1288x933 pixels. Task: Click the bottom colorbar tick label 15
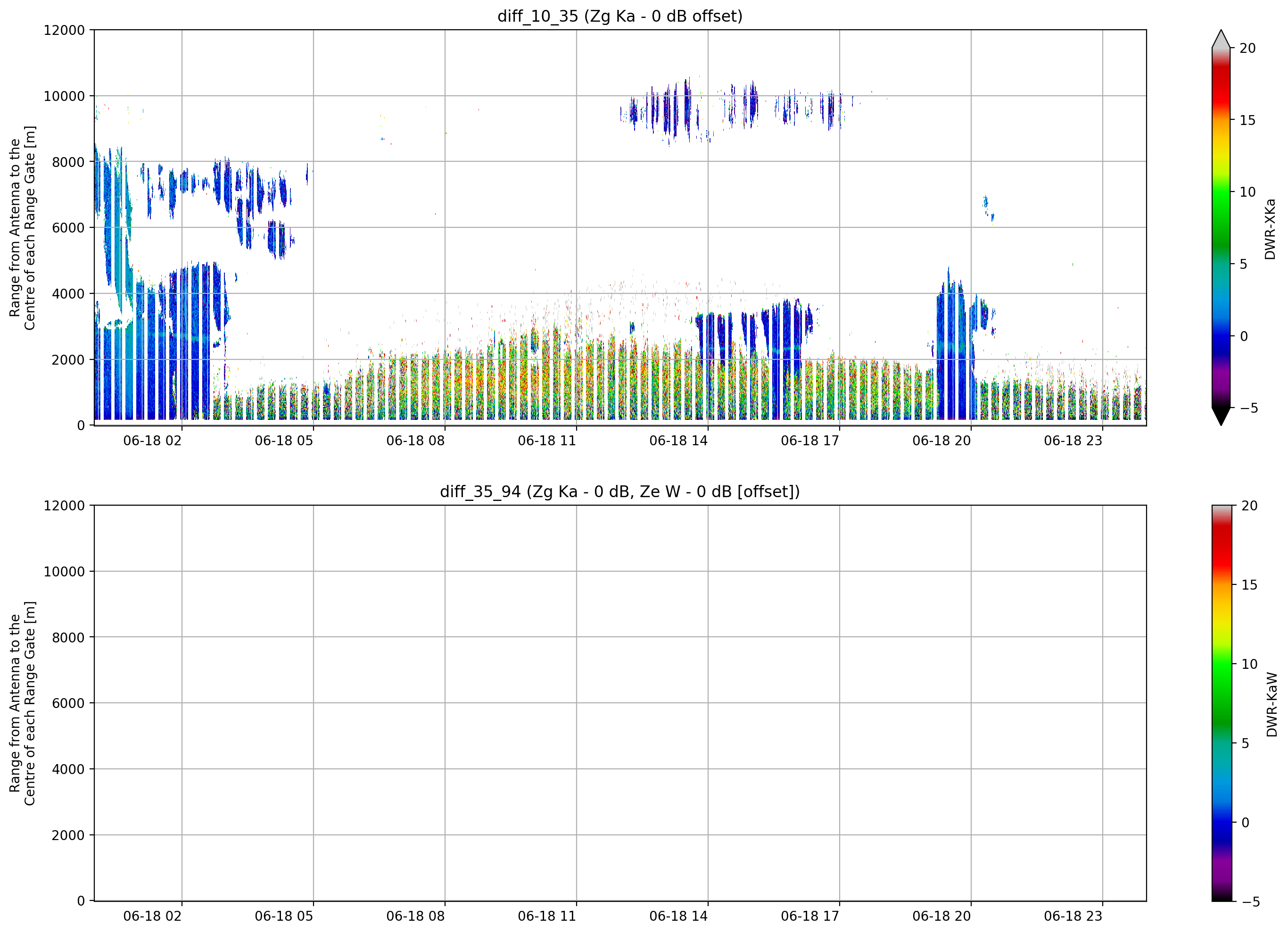tap(1249, 585)
